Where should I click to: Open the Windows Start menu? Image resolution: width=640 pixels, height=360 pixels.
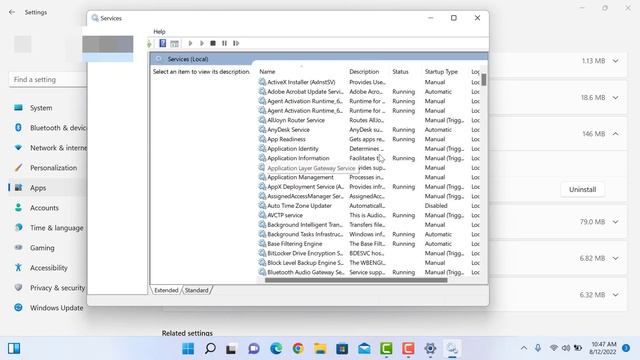(188, 349)
